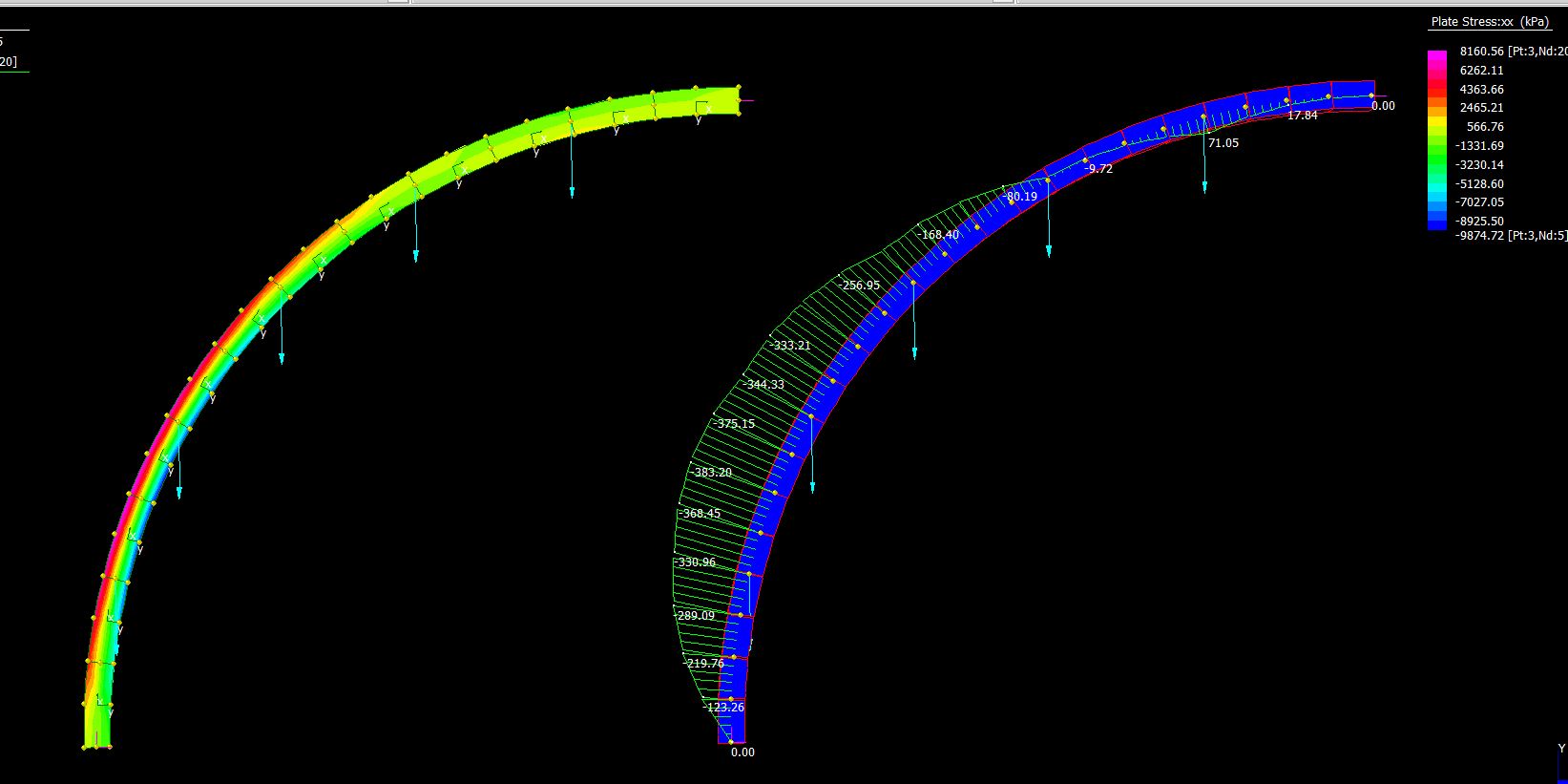The height and width of the screenshot is (784, 1568).
Task: Click the -256.95 diagram value label
Action: click(859, 286)
